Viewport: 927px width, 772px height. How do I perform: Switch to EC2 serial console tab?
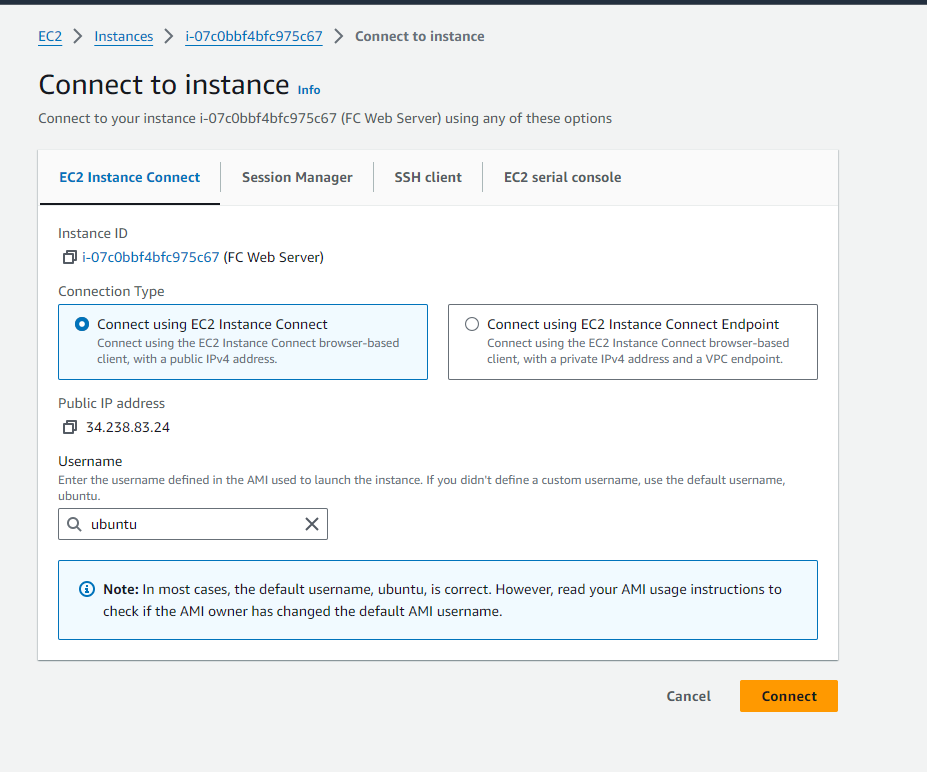[x=562, y=177]
